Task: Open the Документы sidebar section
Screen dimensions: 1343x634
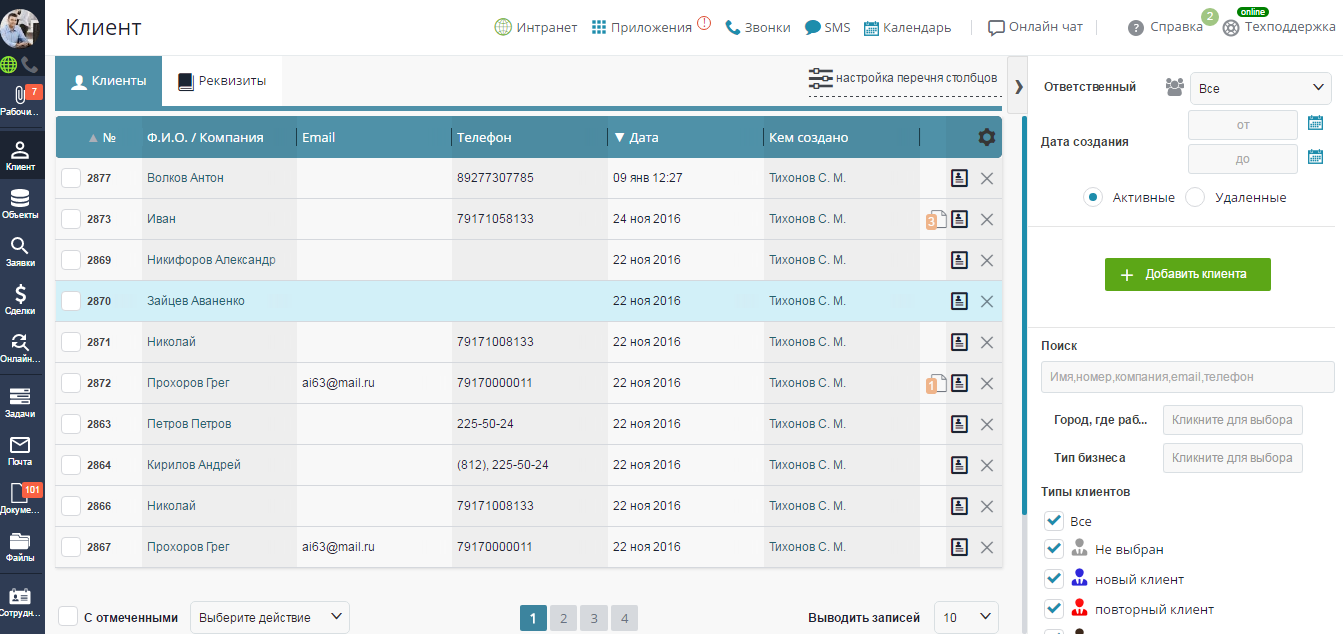Action: coord(22,499)
